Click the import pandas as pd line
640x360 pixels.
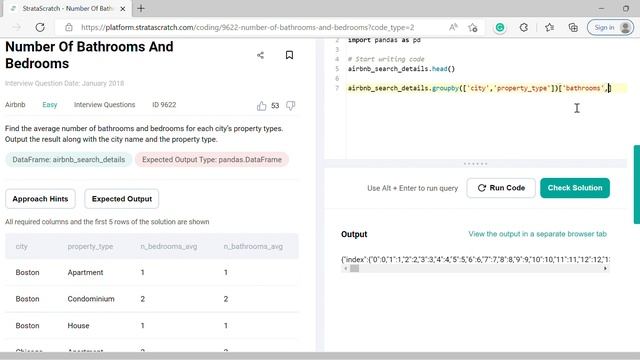(384, 40)
